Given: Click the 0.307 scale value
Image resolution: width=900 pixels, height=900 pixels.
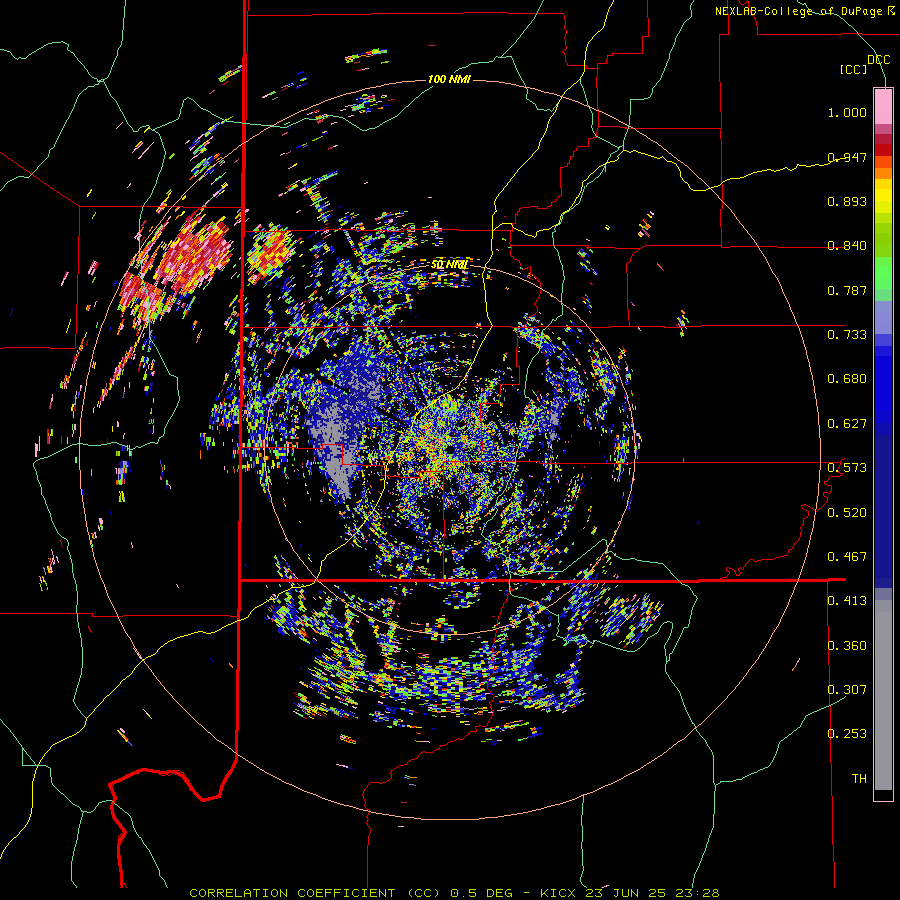Looking at the screenshot, I should tap(847, 689).
